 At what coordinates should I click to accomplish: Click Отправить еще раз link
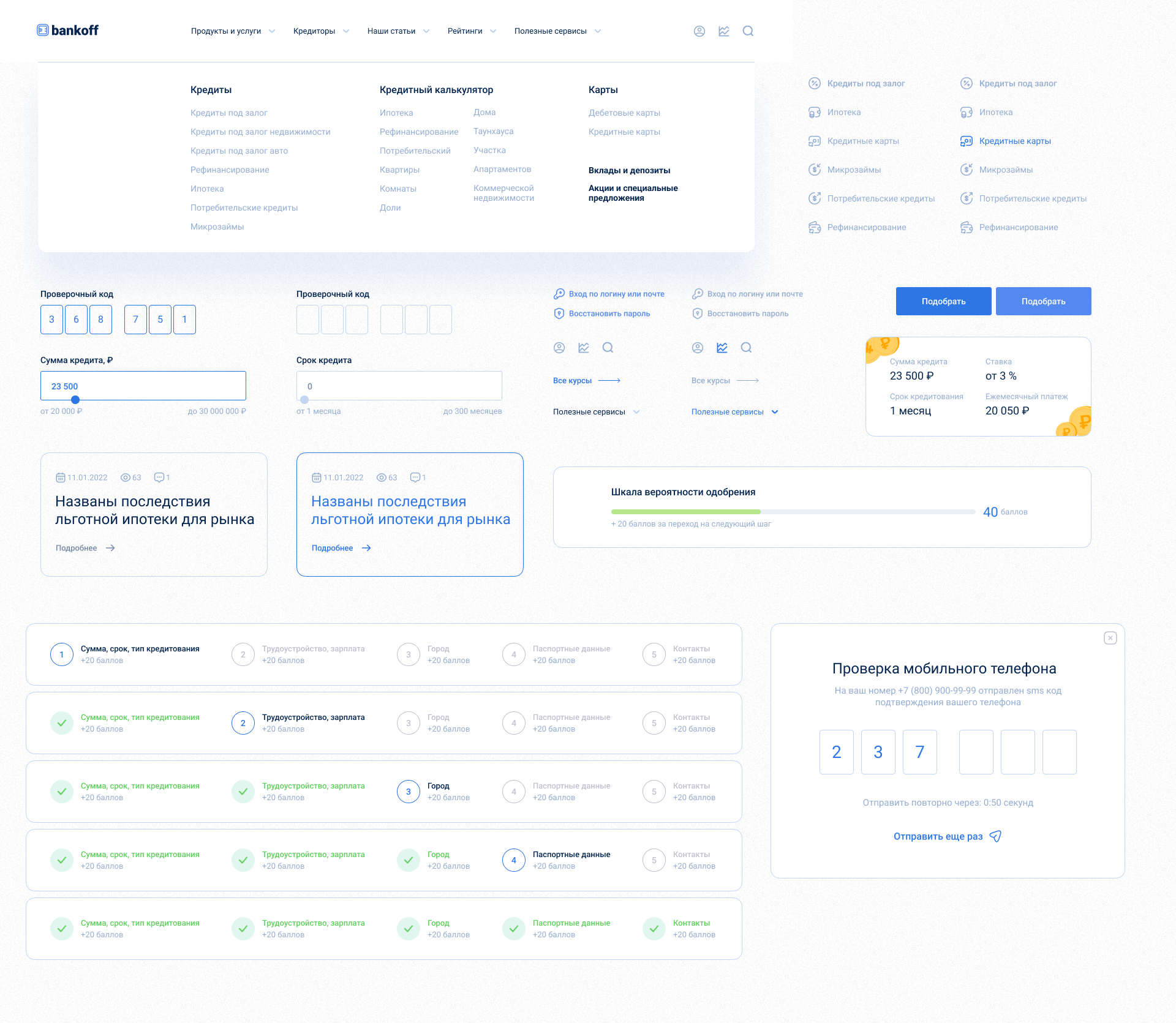[938, 836]
